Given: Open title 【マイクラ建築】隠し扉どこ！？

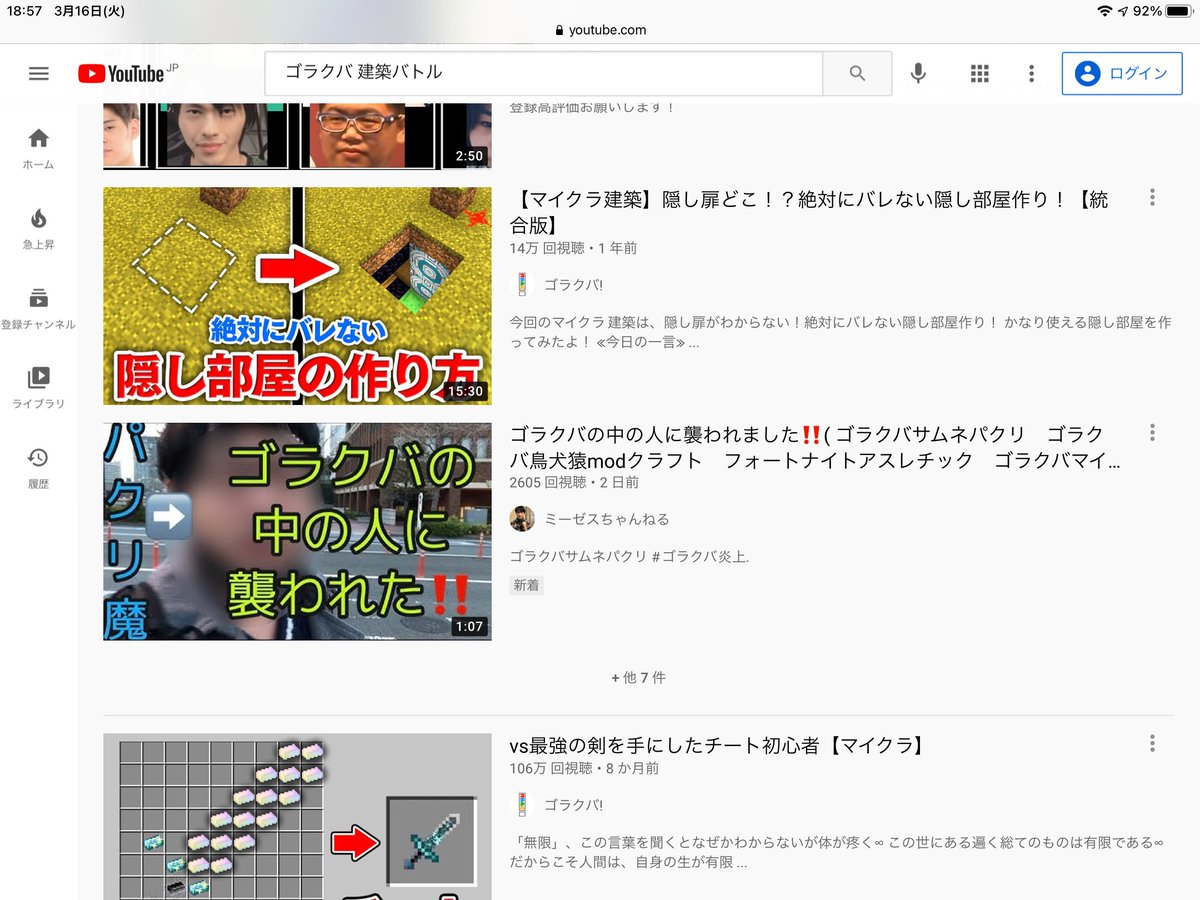Looking at the screenshot, I should coord(809,212).
